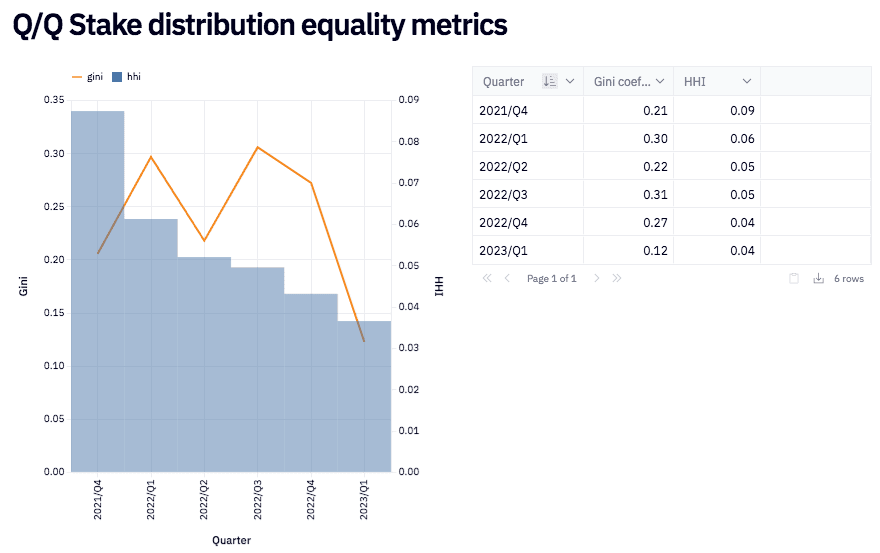Click the HHI column header label
The width and height of the screenshot is (880, 553).
pyautogui.click(x=695, y=81)
